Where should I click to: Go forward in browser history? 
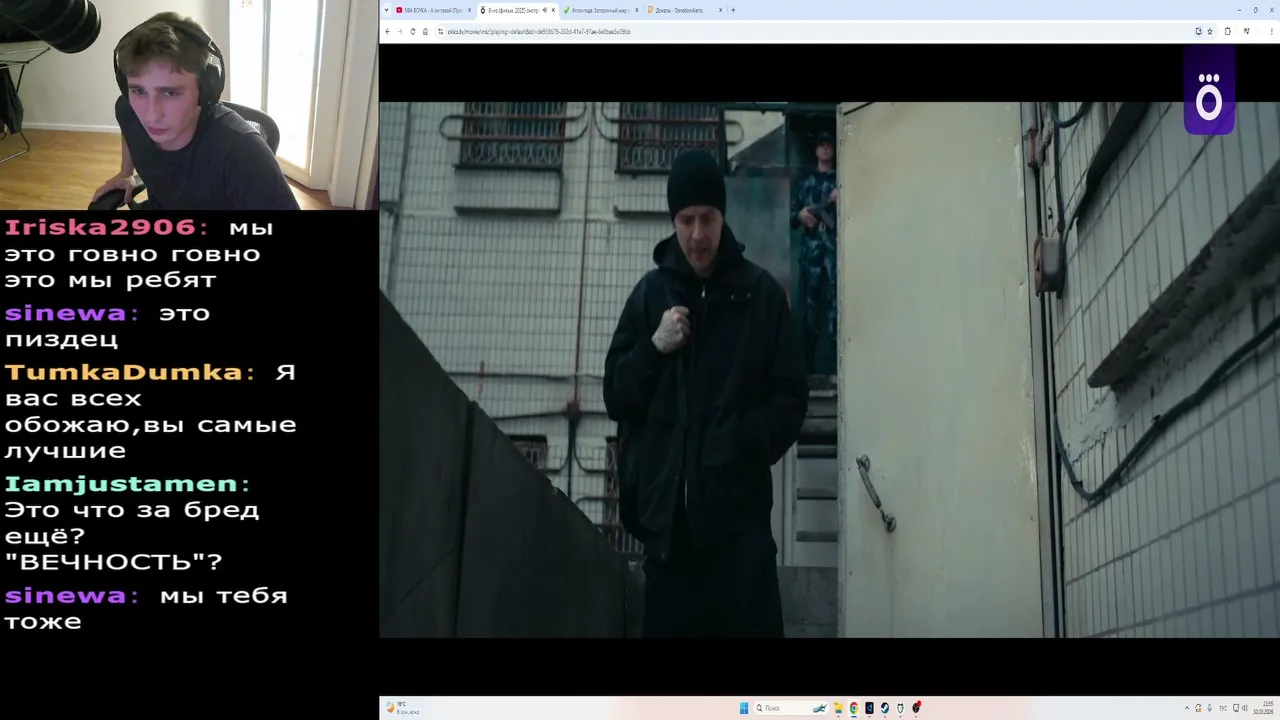[400, 31]
